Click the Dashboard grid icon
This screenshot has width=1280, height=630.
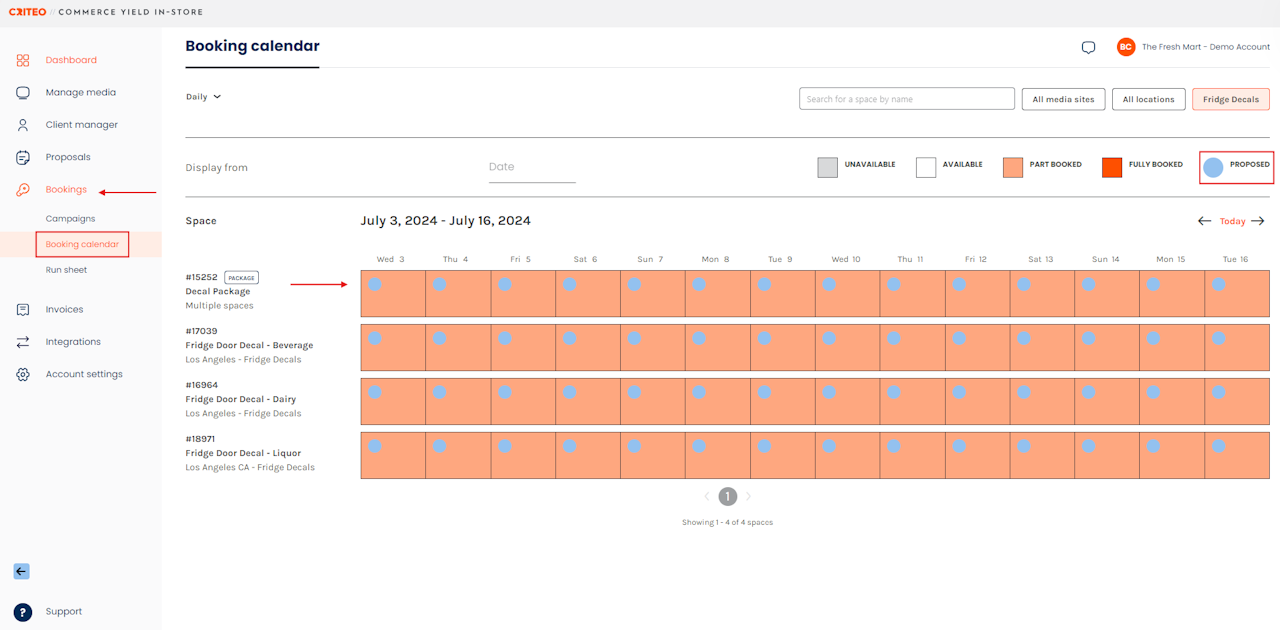(x=23, y=60)
